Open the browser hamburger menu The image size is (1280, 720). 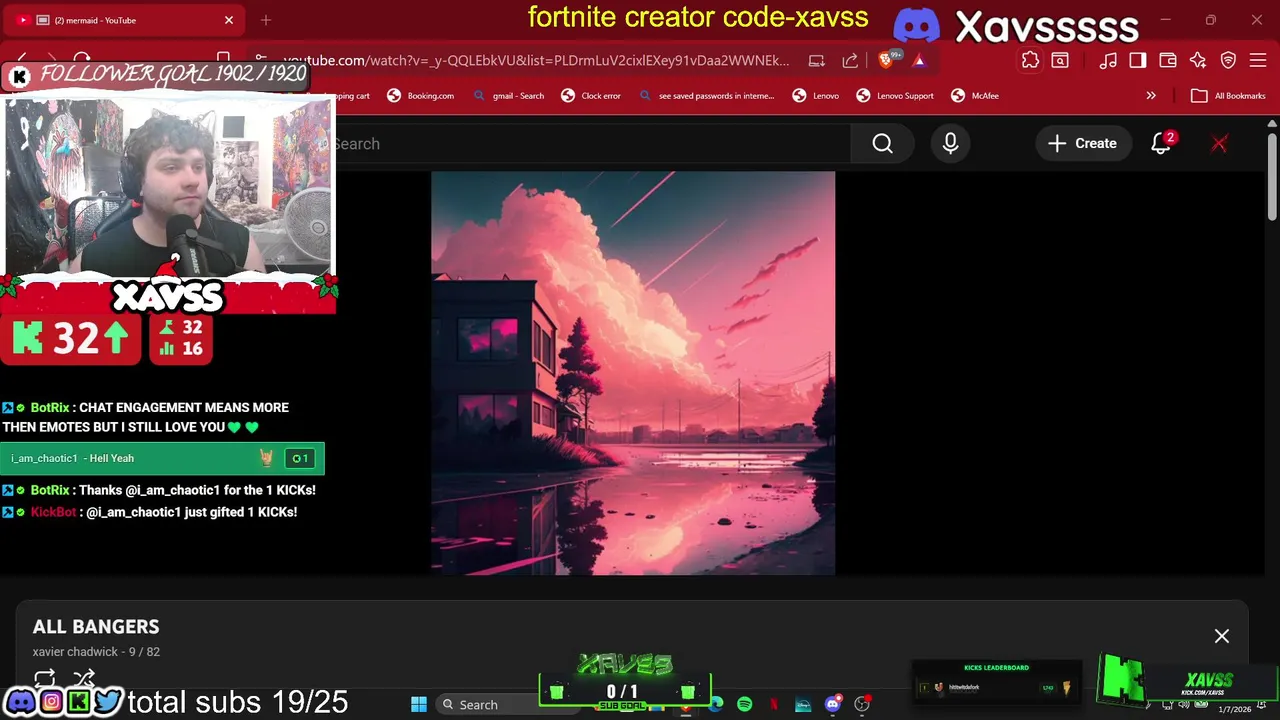click(x=1259, y=60)
